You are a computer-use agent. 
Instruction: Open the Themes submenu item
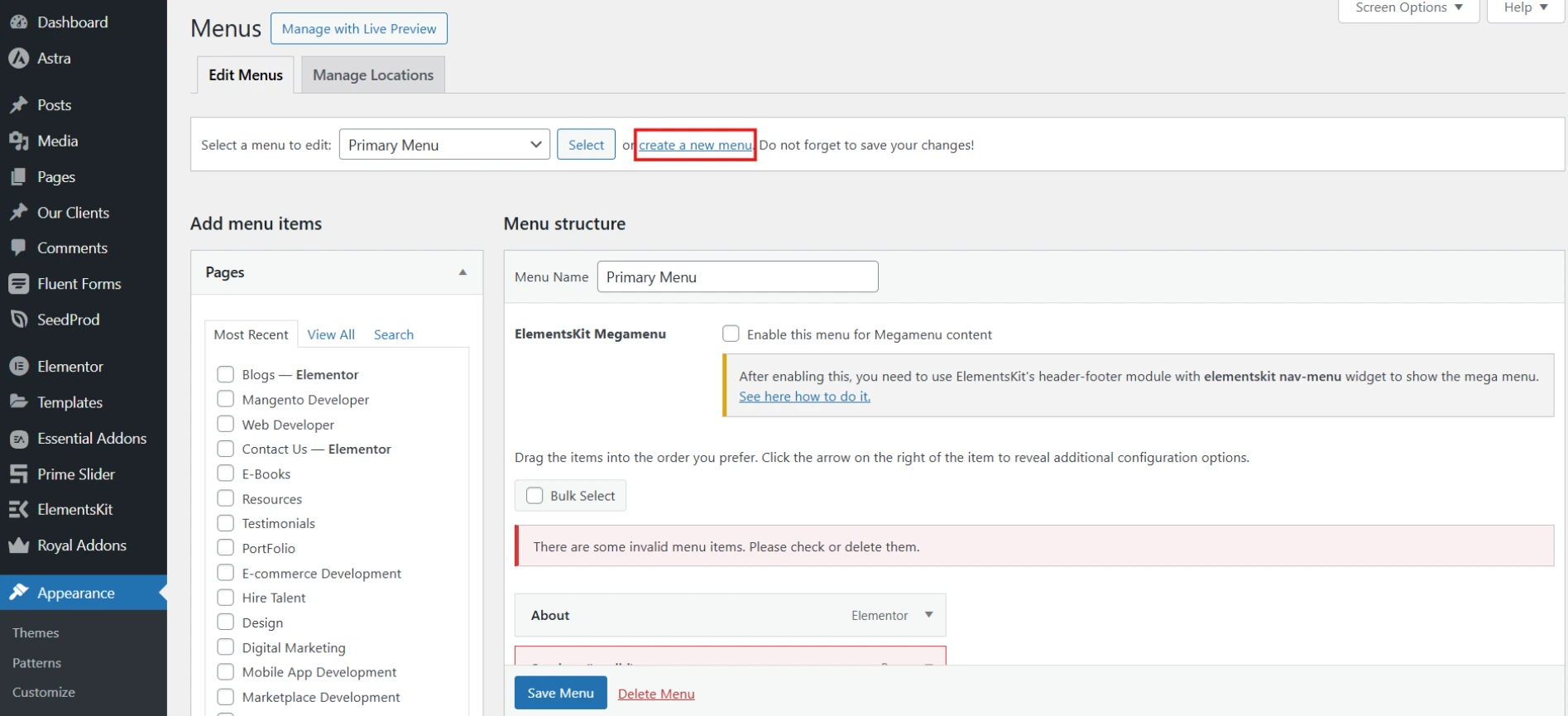[x=36, y=633]
